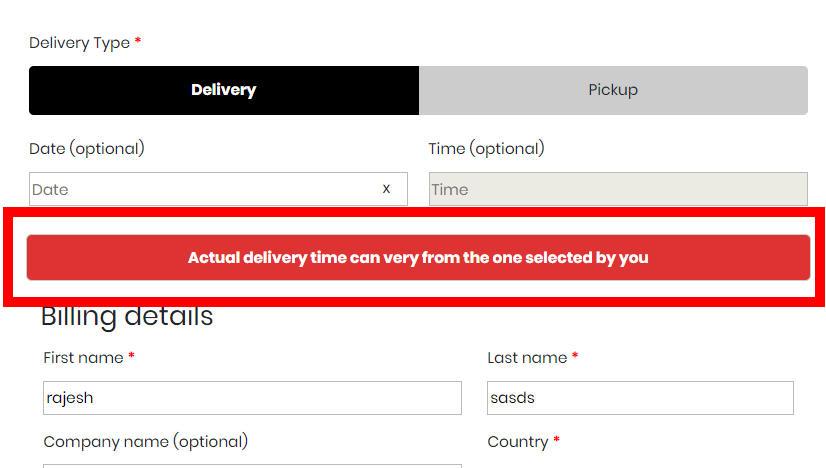The image size is (826, 468).
Task: Click the red asterisk beside Delivery Type
Action: [138, 42]
